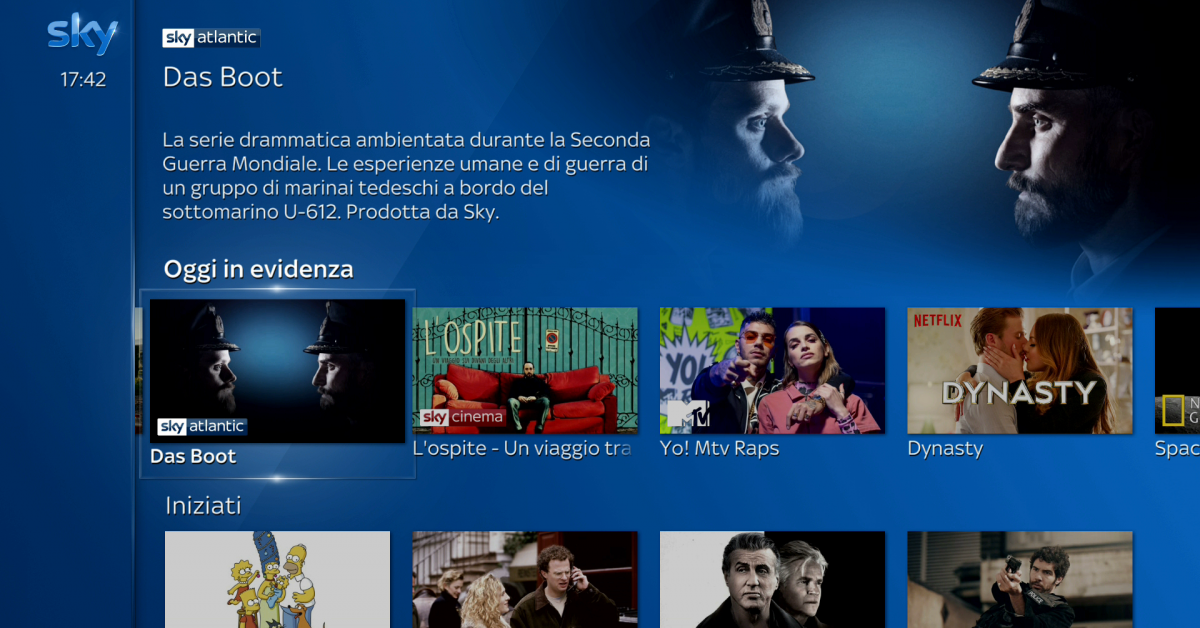Click the sky atlantic badge above title
The image size is (1200, 628).
coord(211,38)
